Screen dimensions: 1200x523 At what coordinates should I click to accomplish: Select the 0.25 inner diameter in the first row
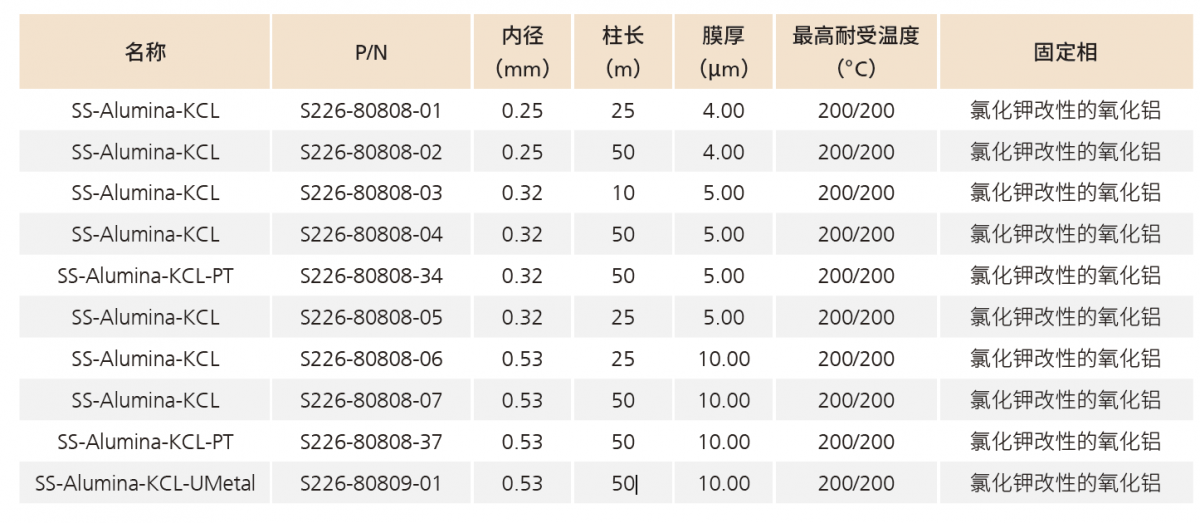pyautogui.click(x=522, y=111)
